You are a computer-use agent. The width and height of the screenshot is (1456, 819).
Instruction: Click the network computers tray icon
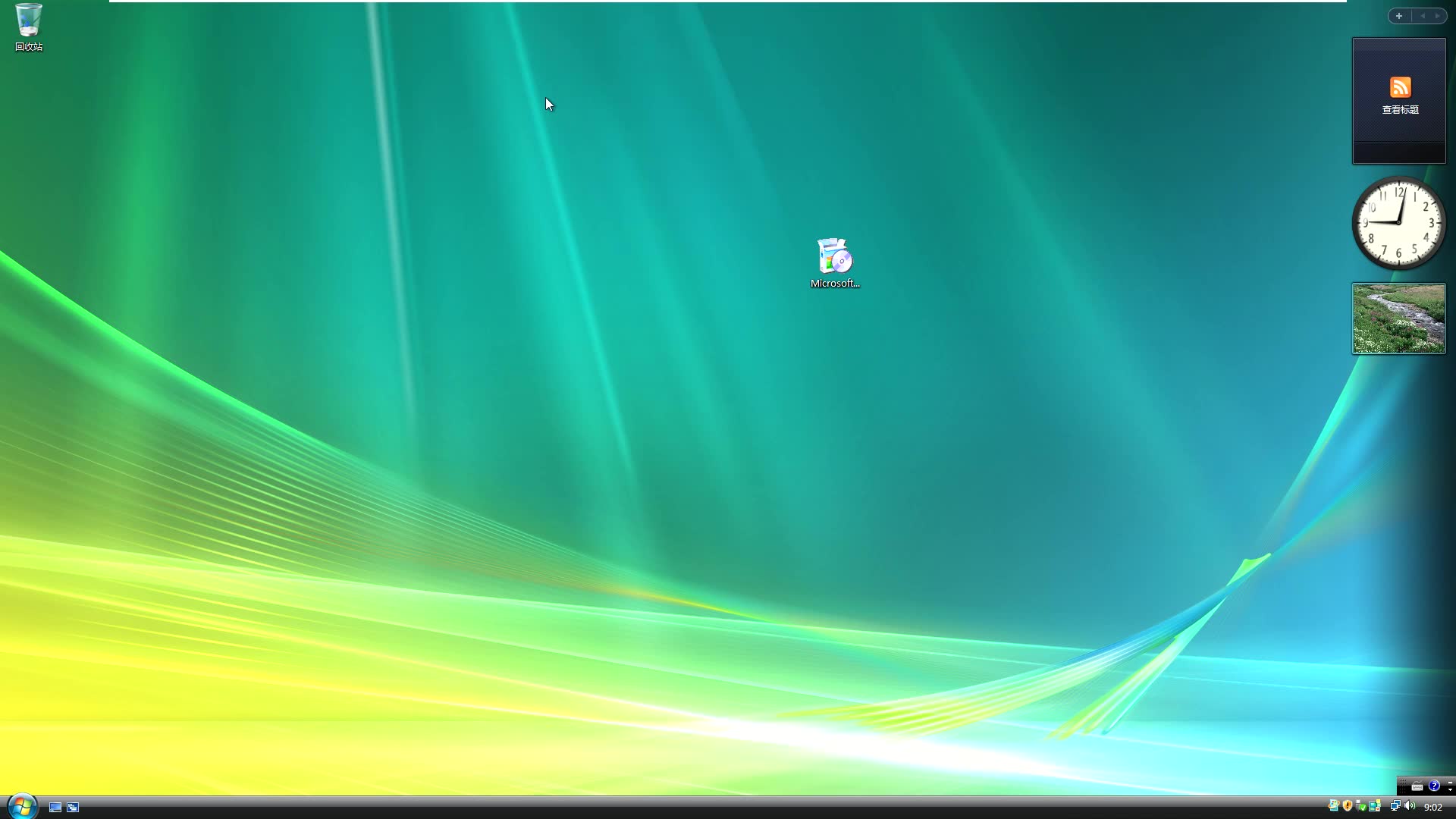1395,805
